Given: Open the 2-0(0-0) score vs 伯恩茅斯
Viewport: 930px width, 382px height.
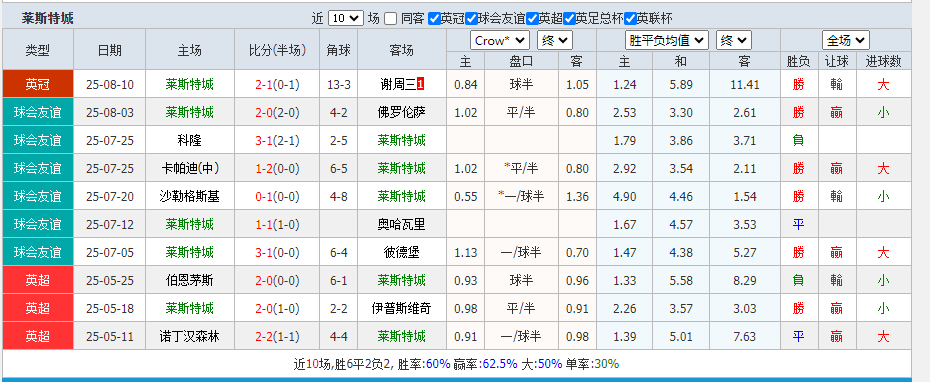Looking at the screenshot, I should pos(278,281).
